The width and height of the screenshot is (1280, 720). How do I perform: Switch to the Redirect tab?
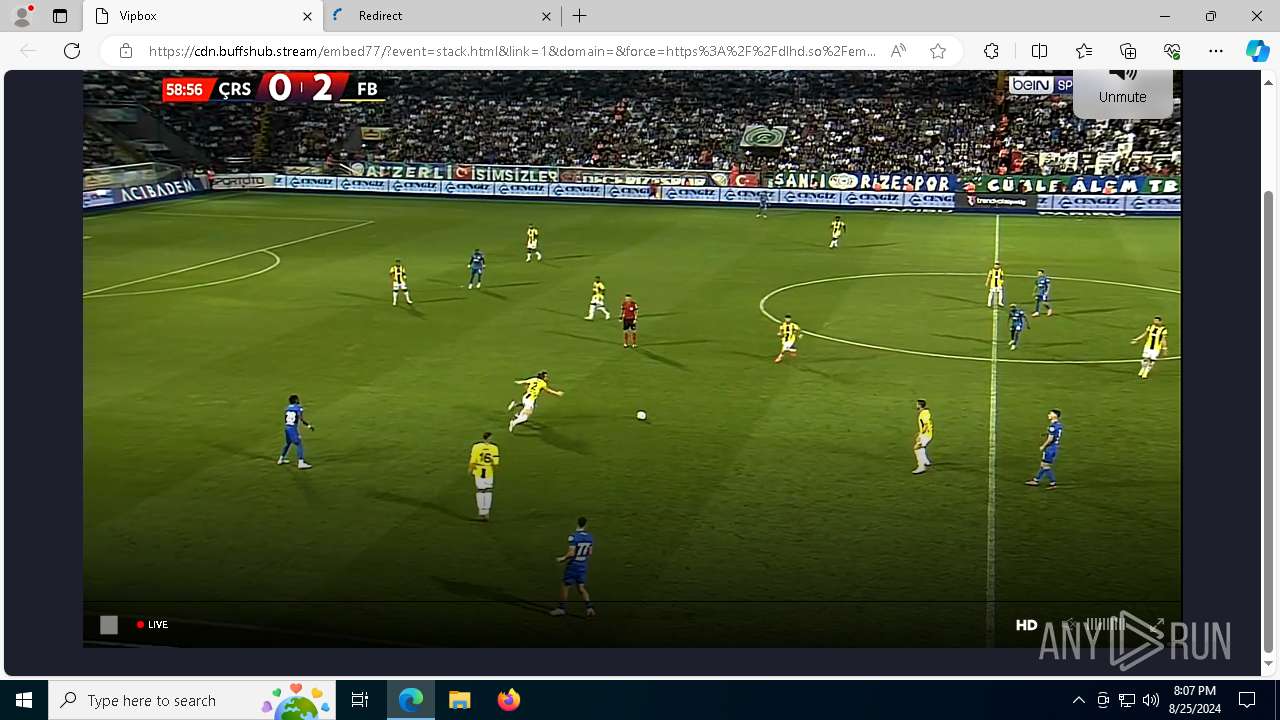[442, 16]
